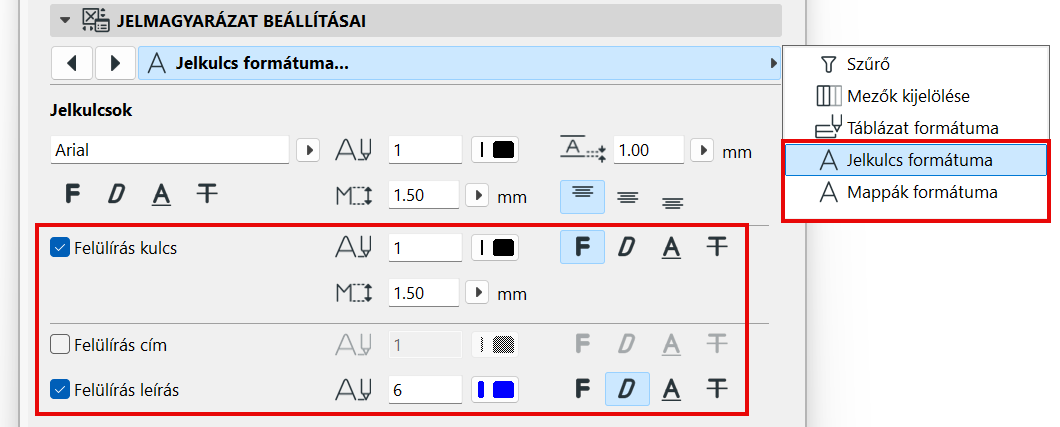Click blue pen color swatch for leírás

click(x=494, y=388)
